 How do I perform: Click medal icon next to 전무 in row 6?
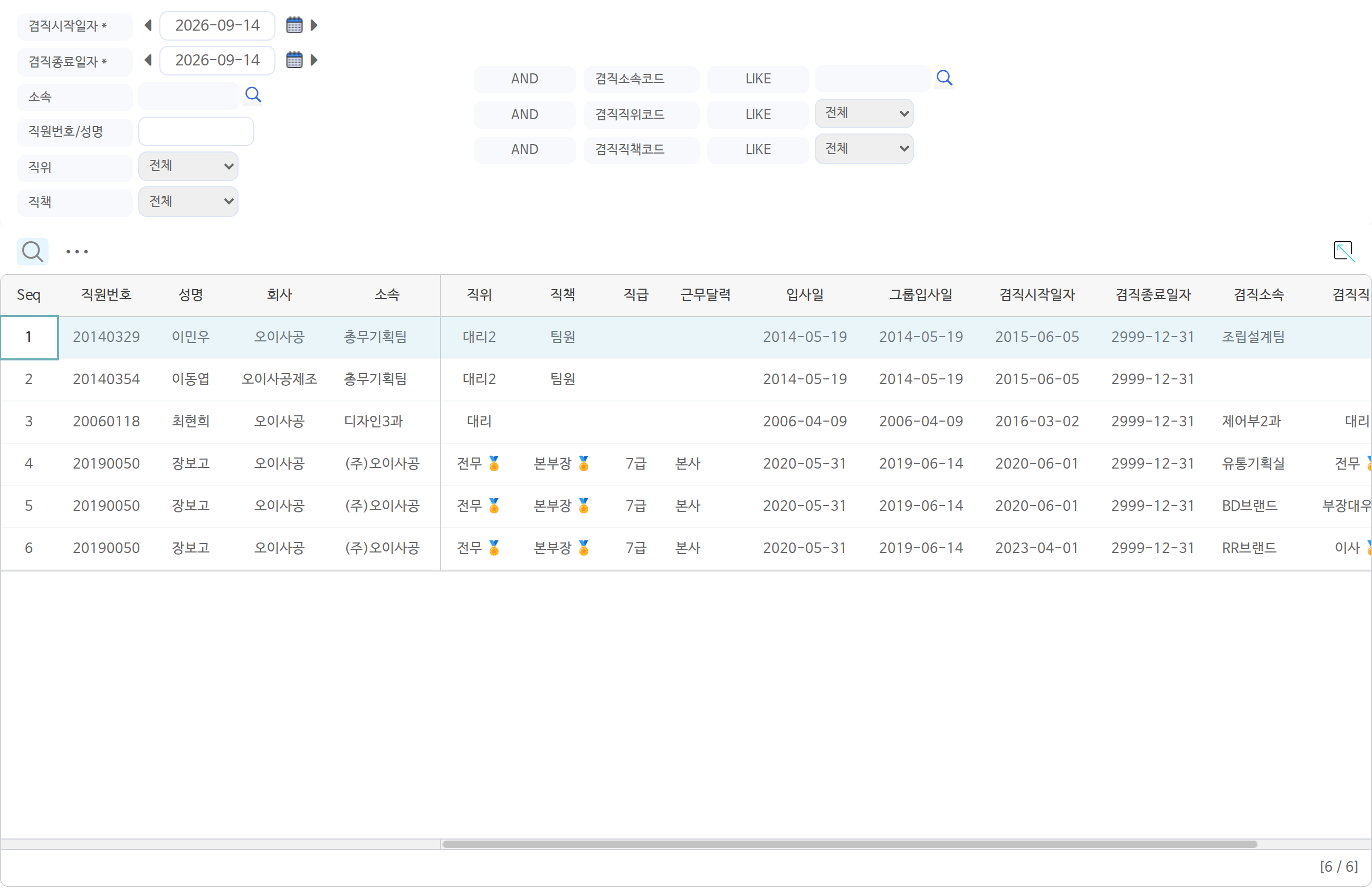pos(494,547)
